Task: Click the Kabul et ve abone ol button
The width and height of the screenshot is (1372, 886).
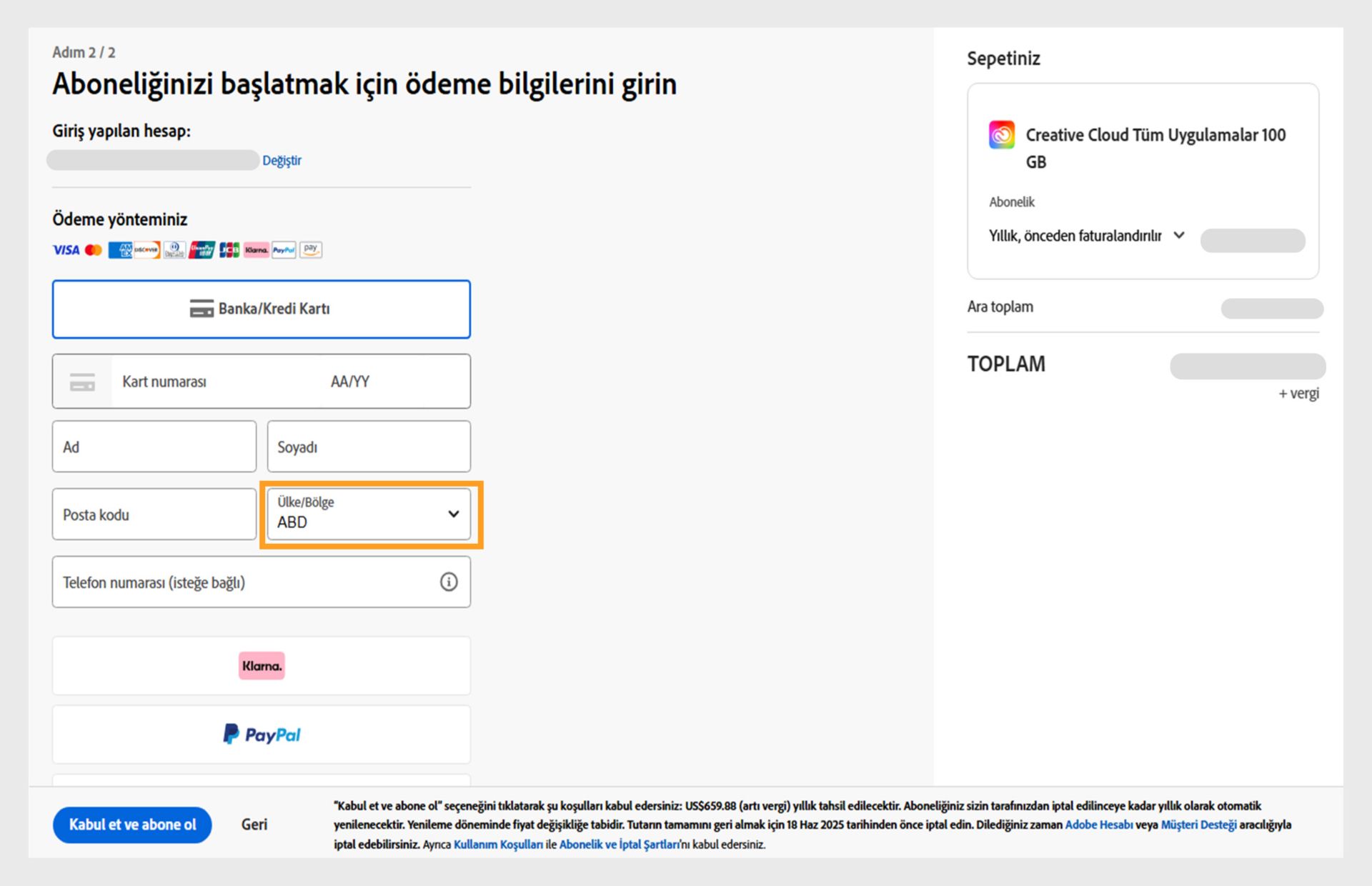Action: tap(132, 825)
